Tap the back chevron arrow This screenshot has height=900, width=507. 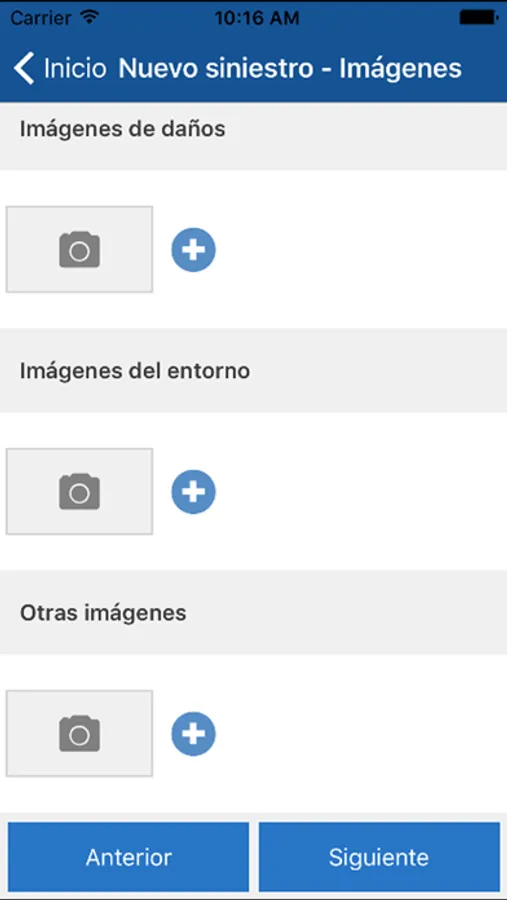click(24, 68)
